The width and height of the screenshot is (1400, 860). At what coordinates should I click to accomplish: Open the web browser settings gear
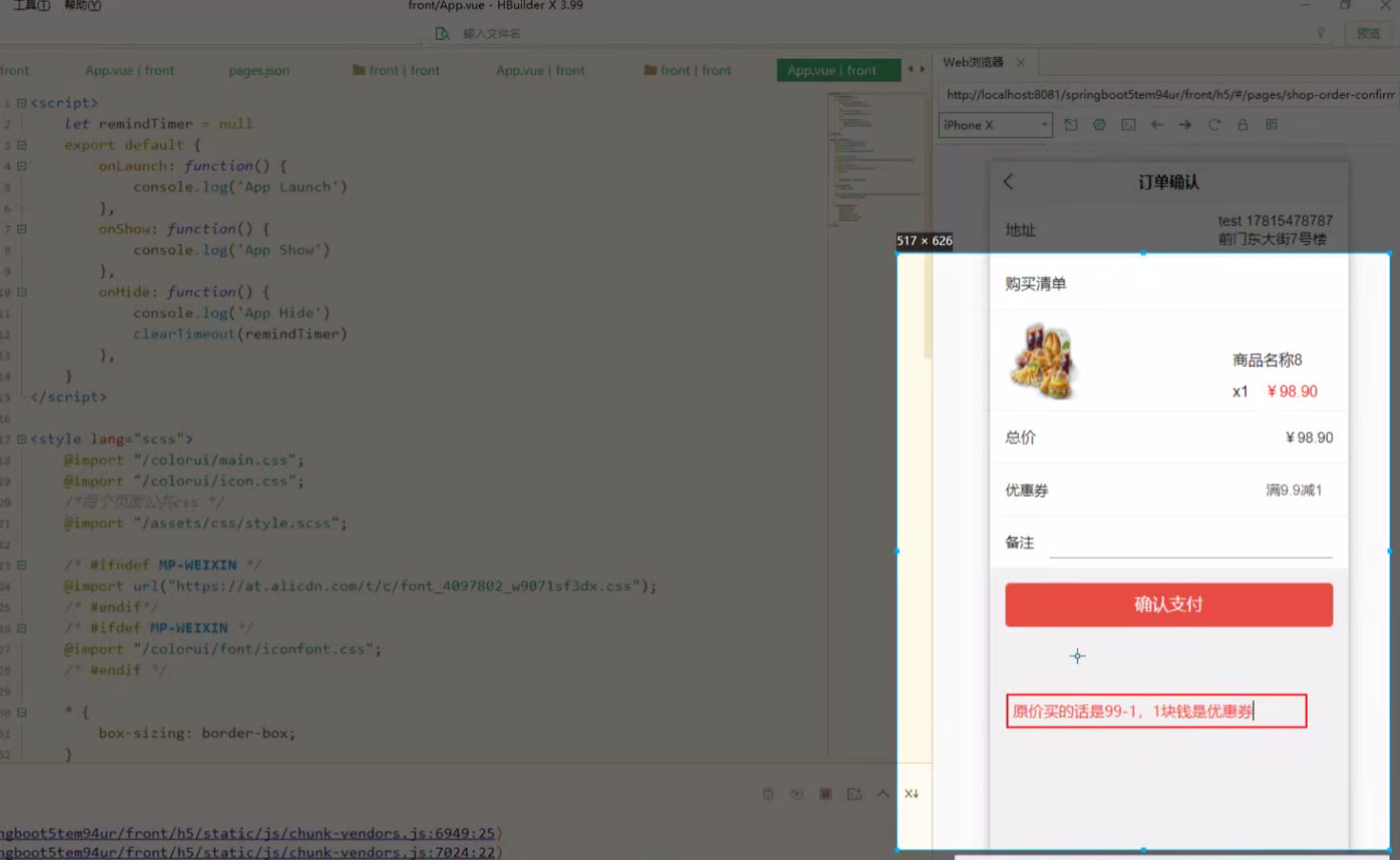pos(1100,125)
